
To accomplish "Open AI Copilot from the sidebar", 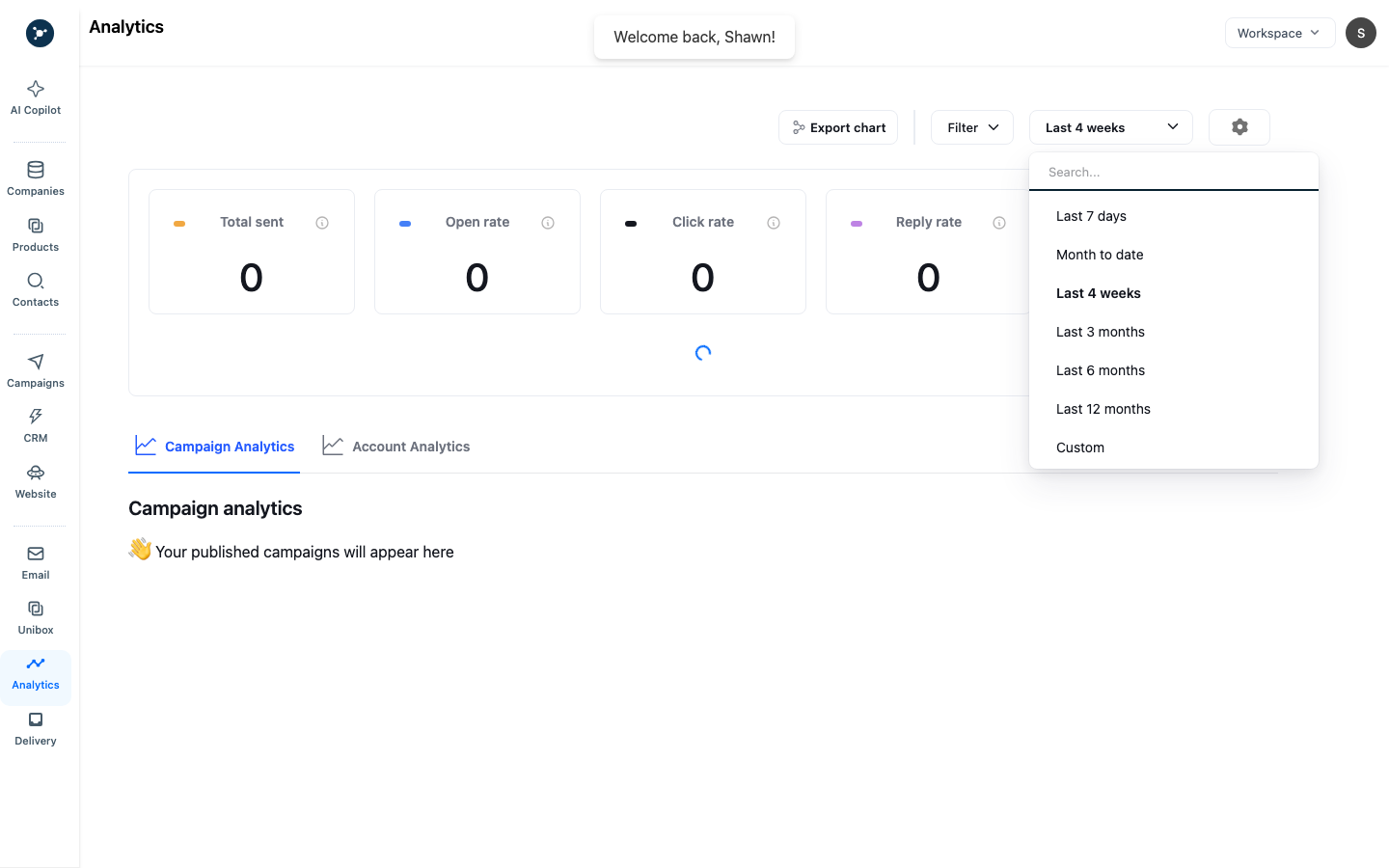I will (x=36, y=98).
